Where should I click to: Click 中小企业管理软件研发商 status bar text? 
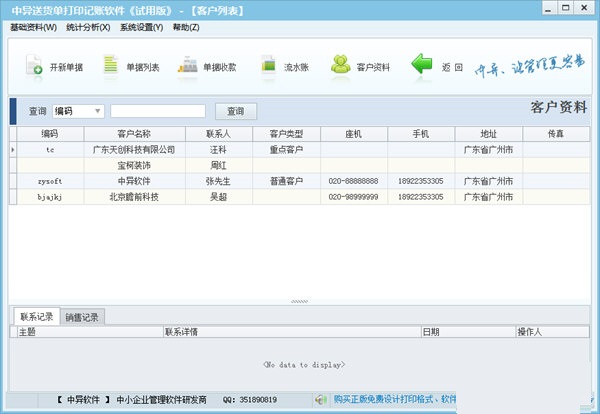161,400
